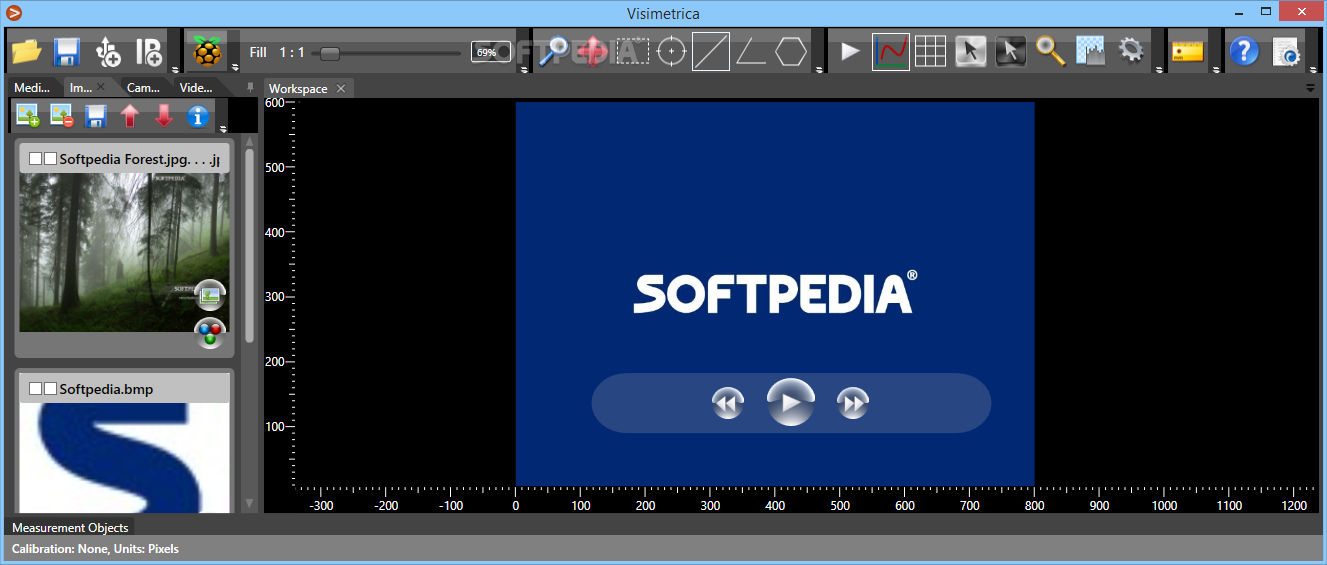Open the Measurement Objects tab
1327x565 pixels.
click(70, 527)
